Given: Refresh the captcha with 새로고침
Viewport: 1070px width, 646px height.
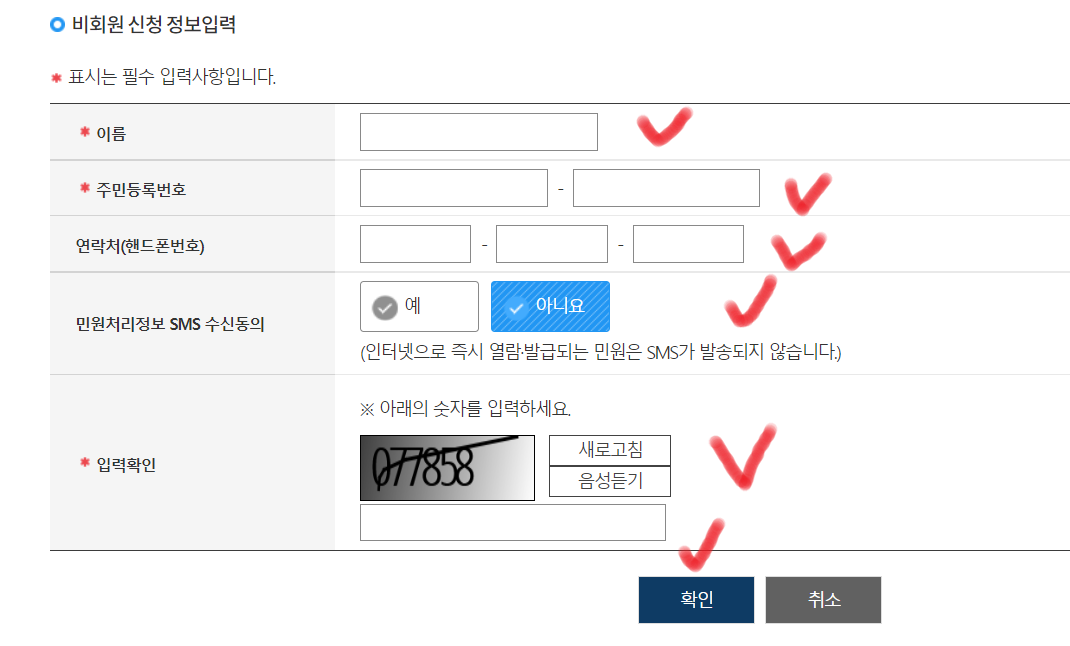Looking at the screenshot, I should click(x=610, y=450).
